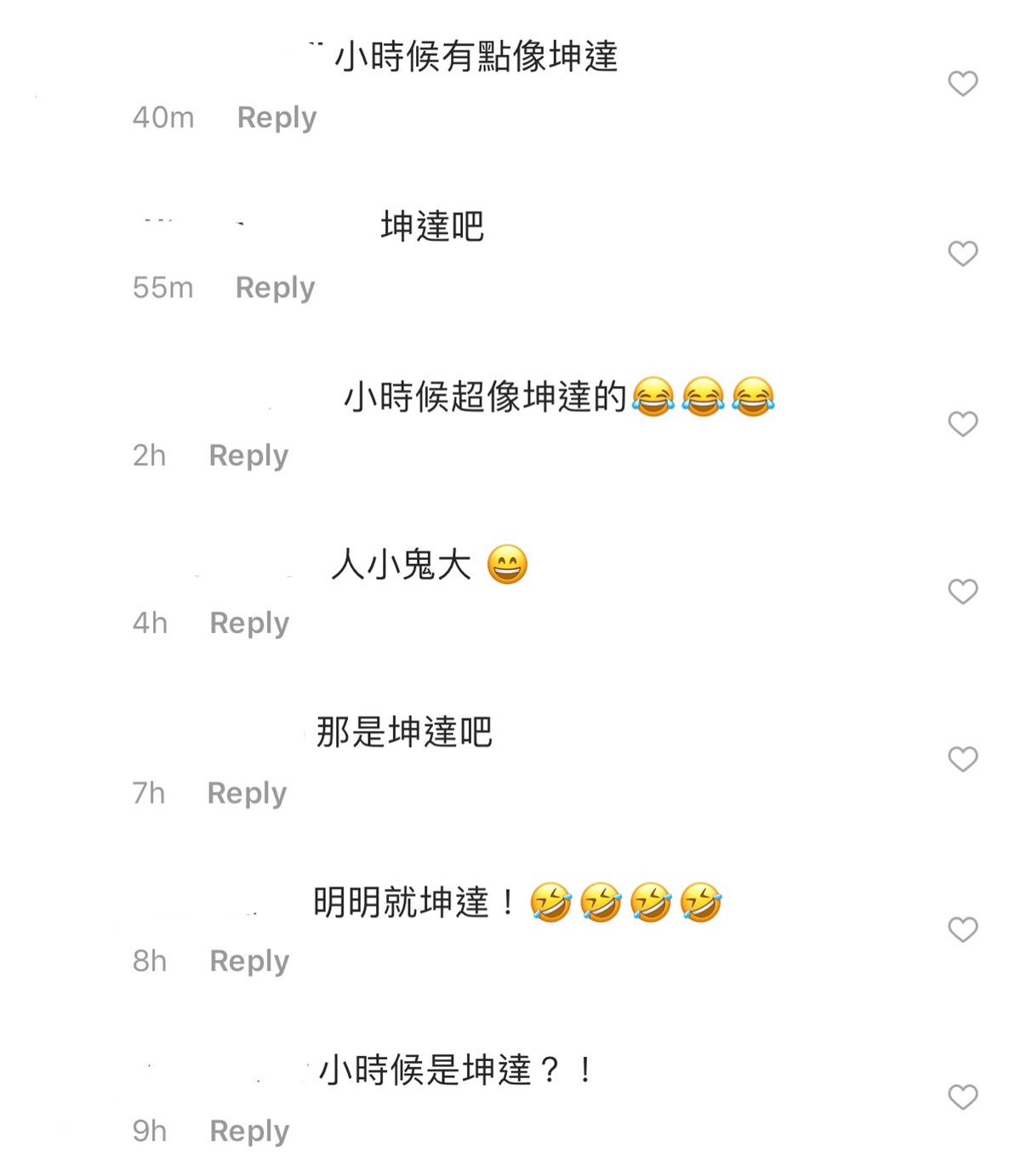Like the 55m comment '坤達吧'
The height and width of the screenshot is (1176, 1009).
(962, 254)
